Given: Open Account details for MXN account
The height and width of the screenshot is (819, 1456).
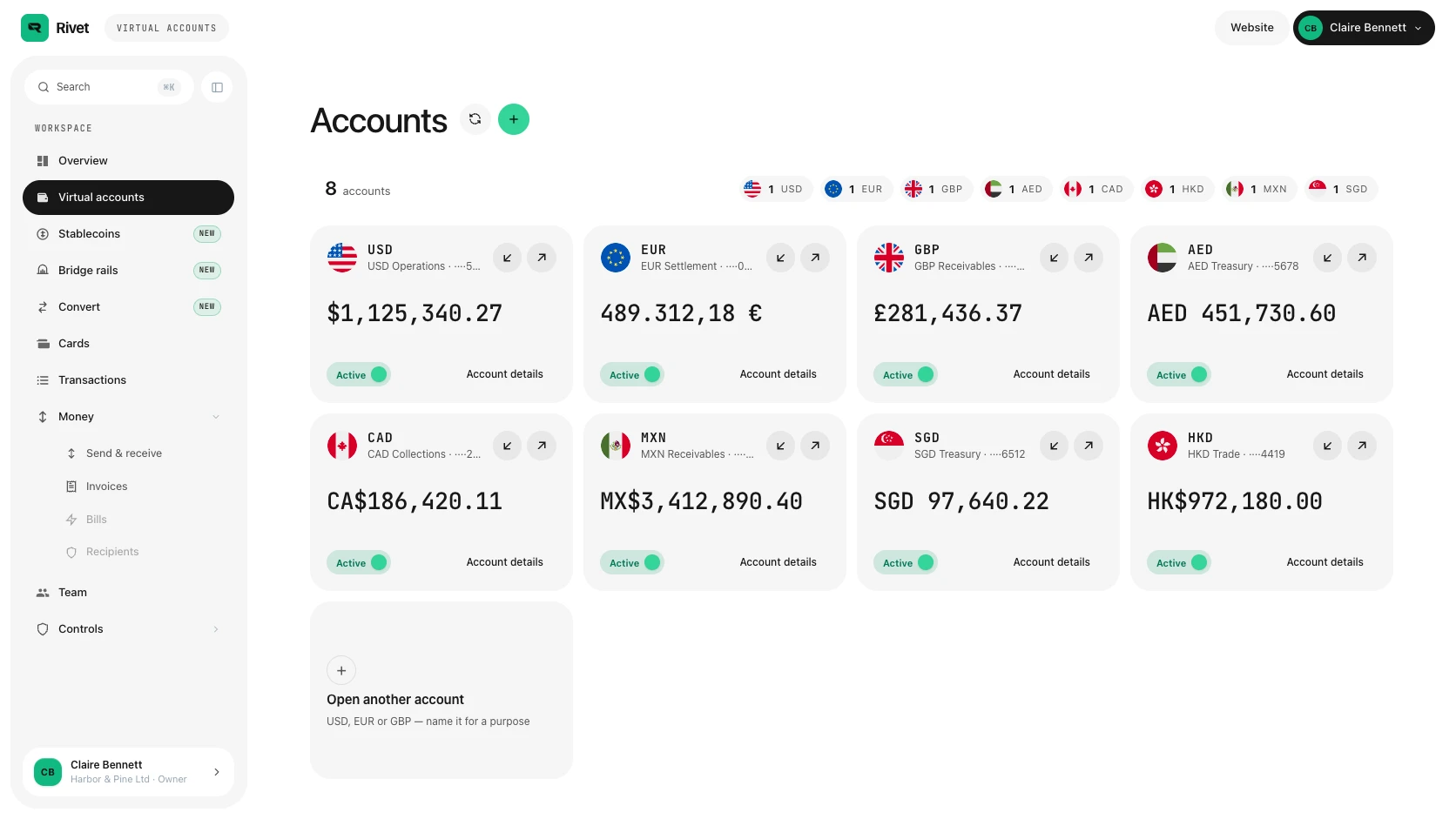Looking at the screenshot, I should [x=779, y=562].
